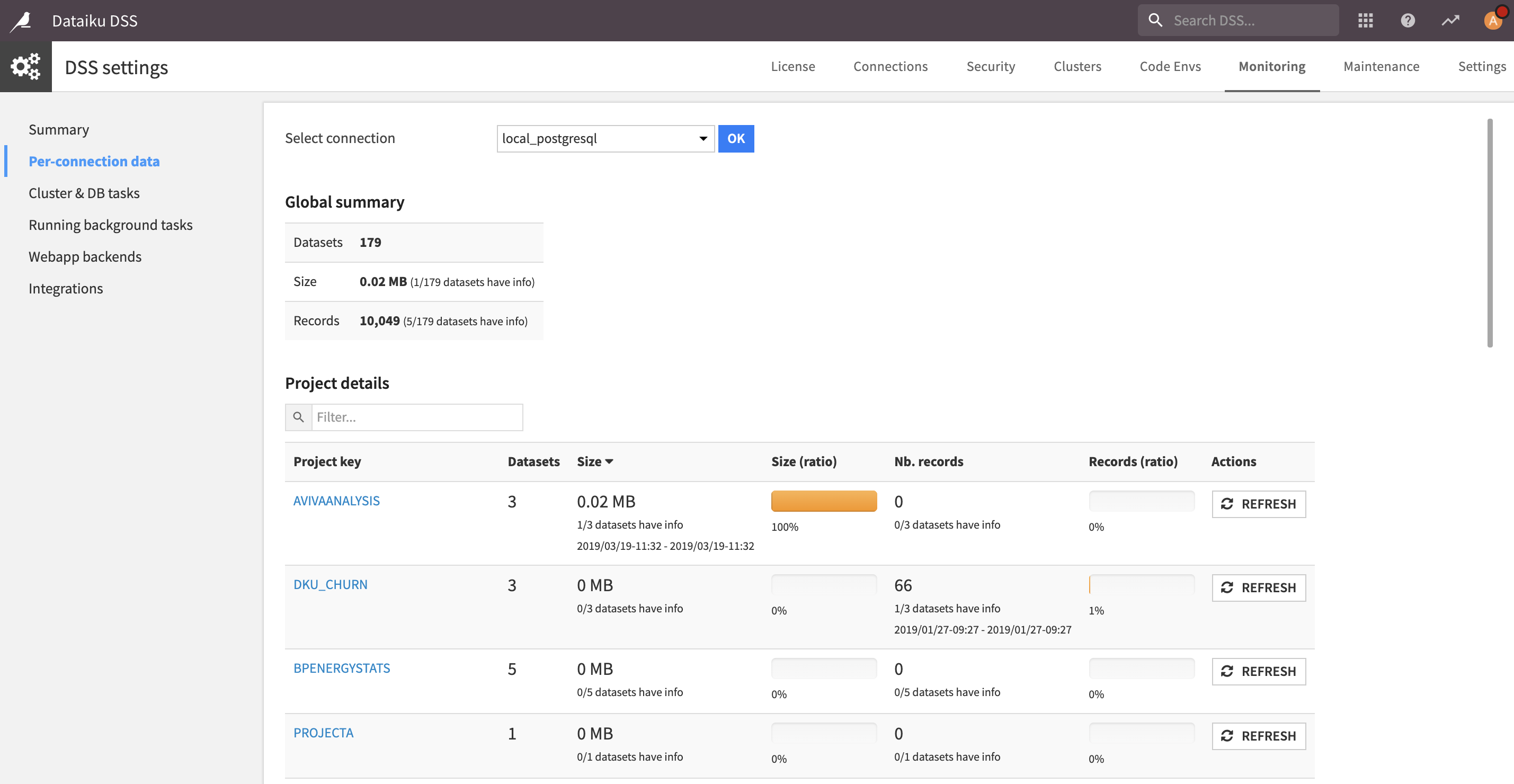Refresh the BPENERGYSTATS project row
The width and height of the screenshot is (1514, 784).
[1259, 671]
